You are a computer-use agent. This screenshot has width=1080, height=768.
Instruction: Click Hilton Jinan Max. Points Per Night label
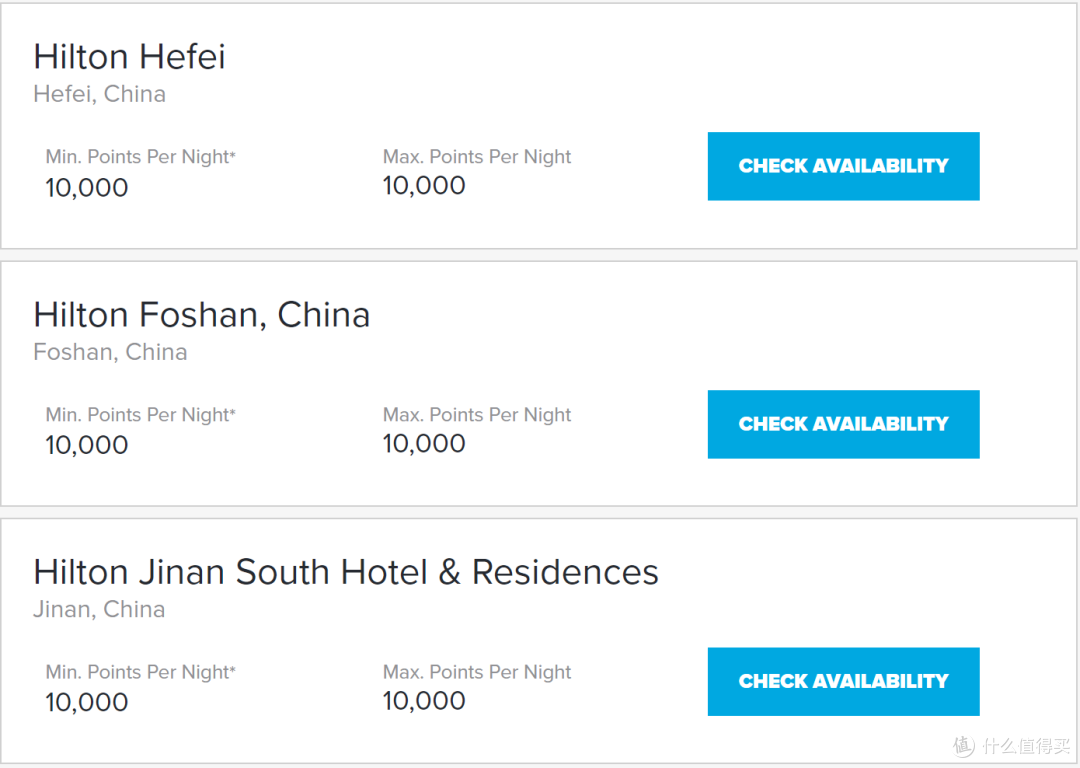(x=477, y=672)
